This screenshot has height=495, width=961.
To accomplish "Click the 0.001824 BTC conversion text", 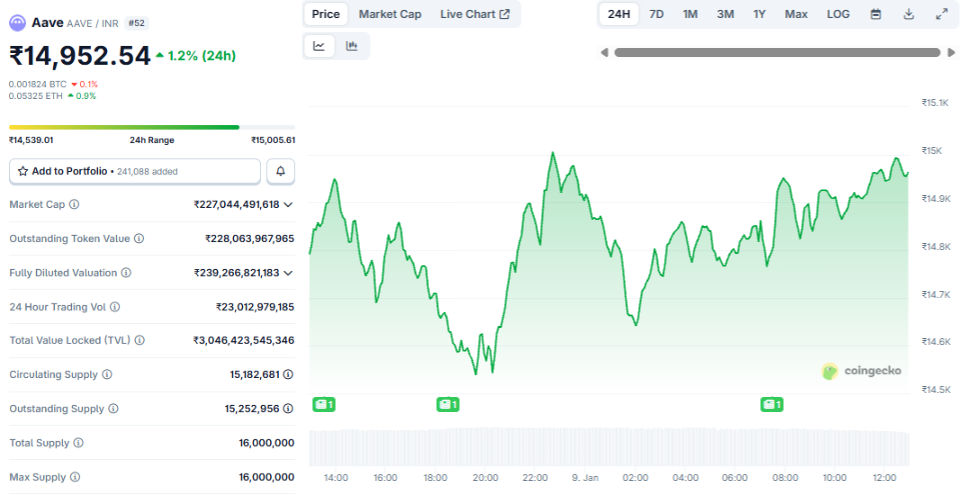I will tap(37, 84).
